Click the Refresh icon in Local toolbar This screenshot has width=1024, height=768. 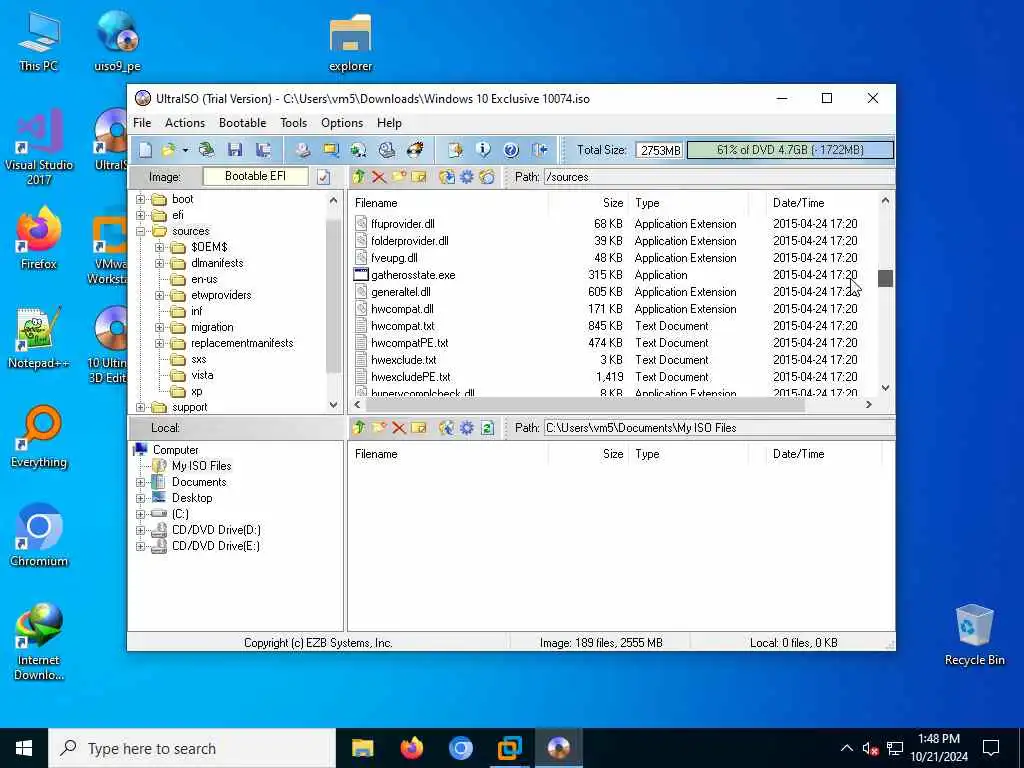[x=487, y=428]
